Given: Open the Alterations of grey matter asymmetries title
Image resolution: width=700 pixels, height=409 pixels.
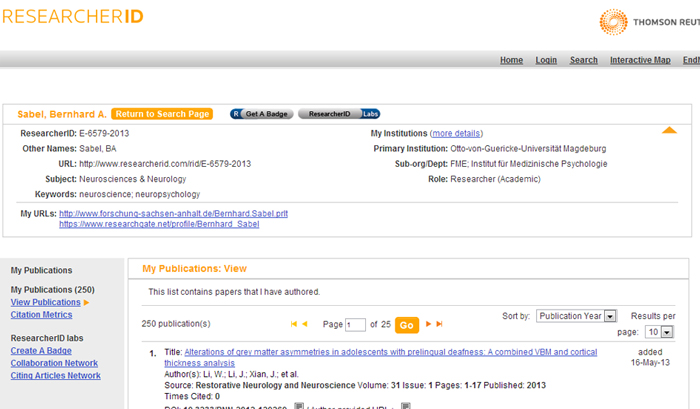Looking at the screenshot, I should 380,357.
